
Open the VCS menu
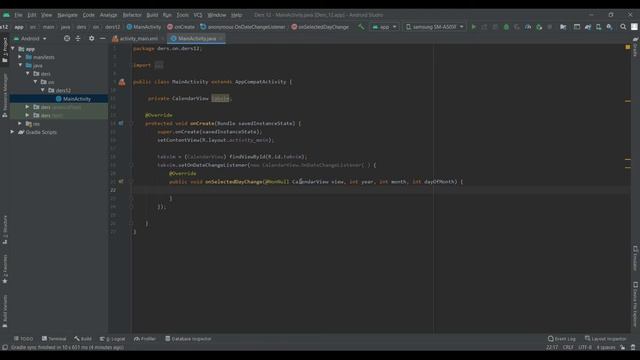(198, 15)
